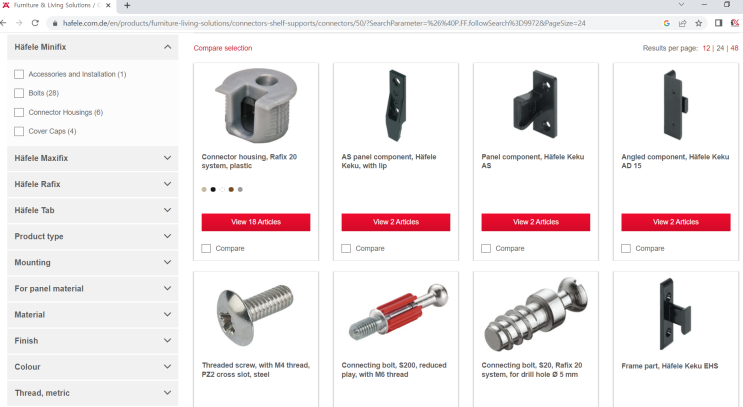The width and height of the screenshot is (743, 407).
Task: Enable Compare for Rafix 20 connector housing
Action: 206,248
